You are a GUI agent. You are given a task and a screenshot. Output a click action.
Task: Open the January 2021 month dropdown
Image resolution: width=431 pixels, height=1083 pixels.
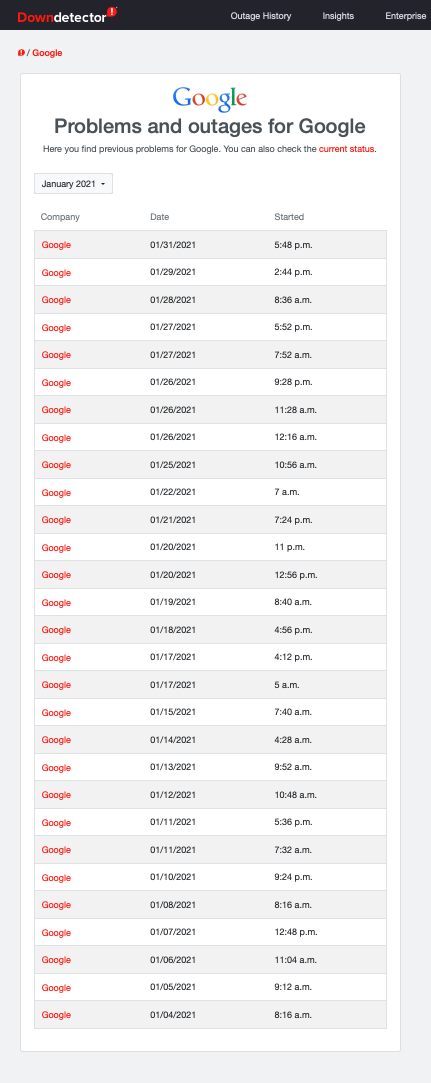click(x=73, y=184)
